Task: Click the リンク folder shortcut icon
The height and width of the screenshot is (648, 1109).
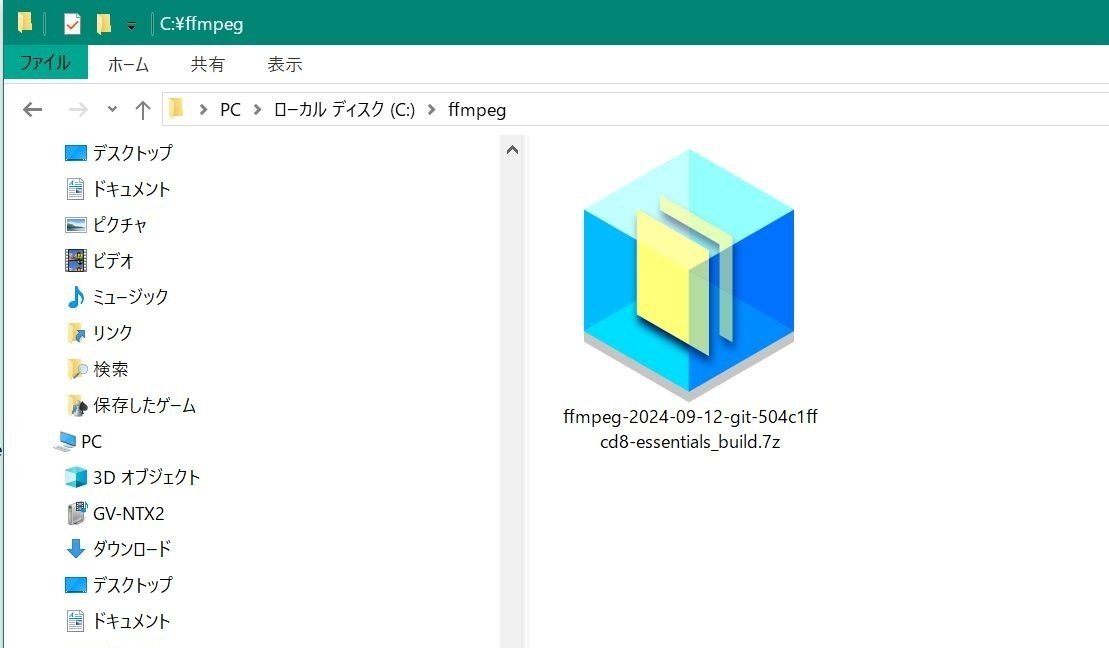Action: (x=76, y=332)
